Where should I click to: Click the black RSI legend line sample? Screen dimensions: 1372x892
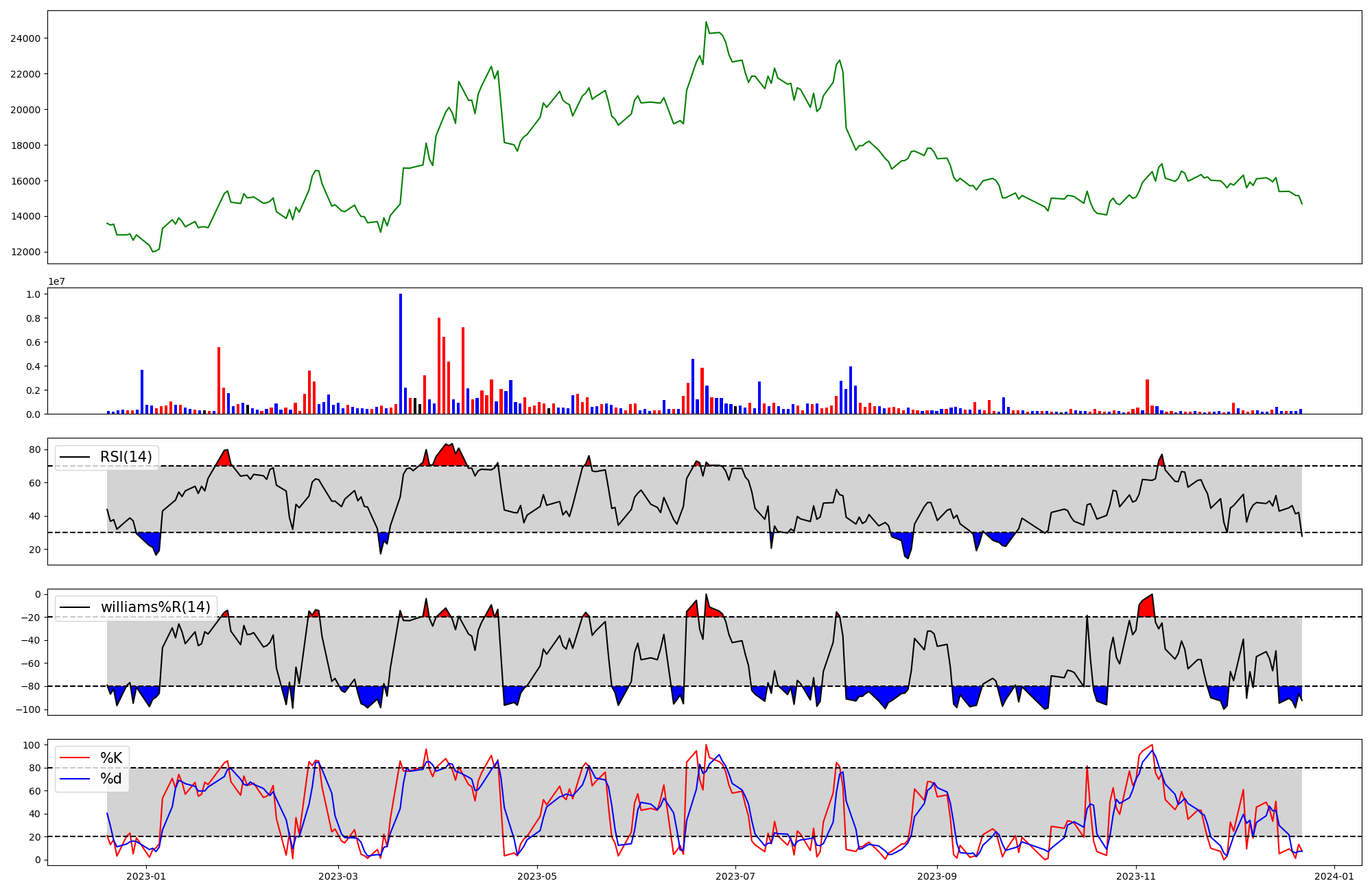pyautogui.click(x=75, y=457)
